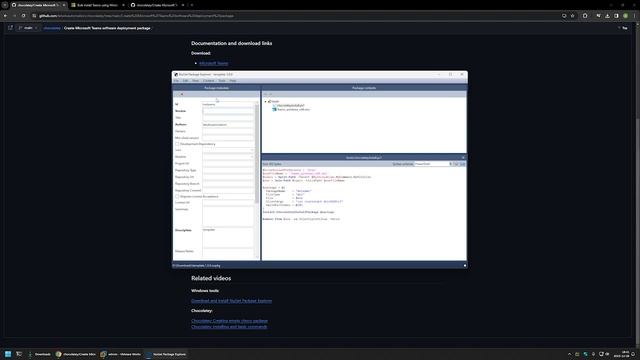Image resolution: width=640 pixels, height=360 pixels.
Task: Click the Repository Branch field
Action: [x=228, y=184]
